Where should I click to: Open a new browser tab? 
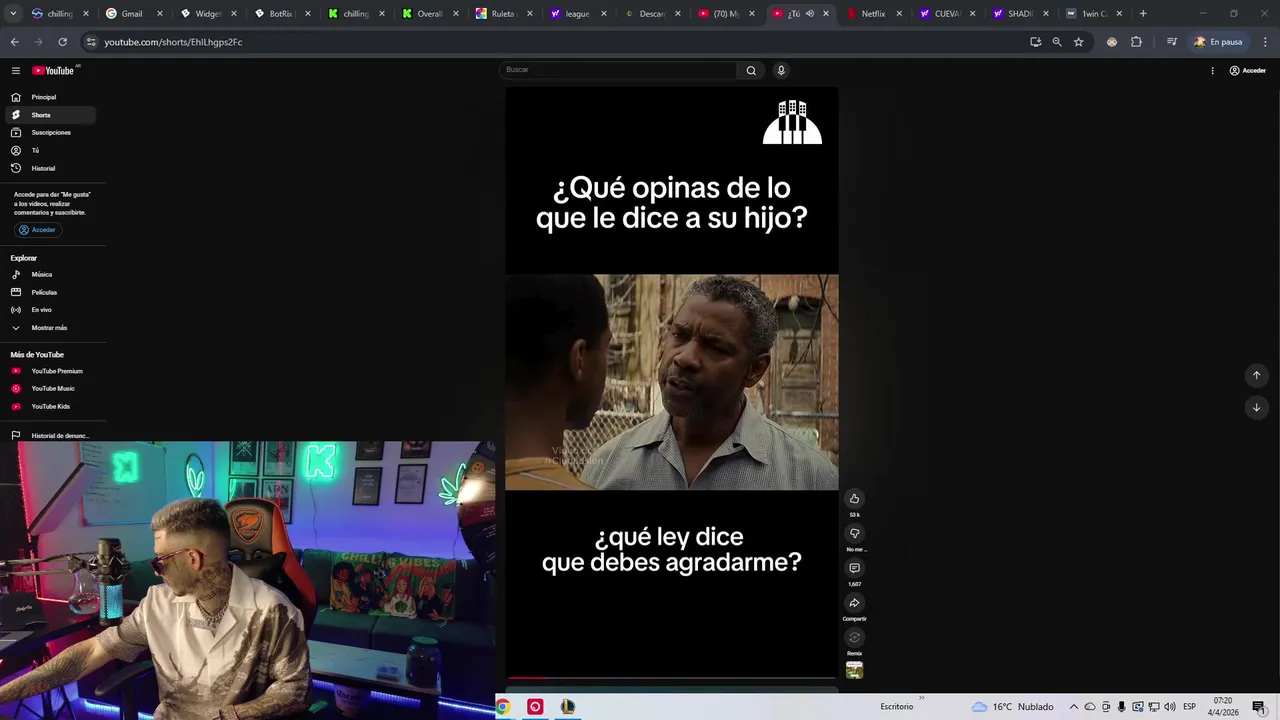[1143, 14]
